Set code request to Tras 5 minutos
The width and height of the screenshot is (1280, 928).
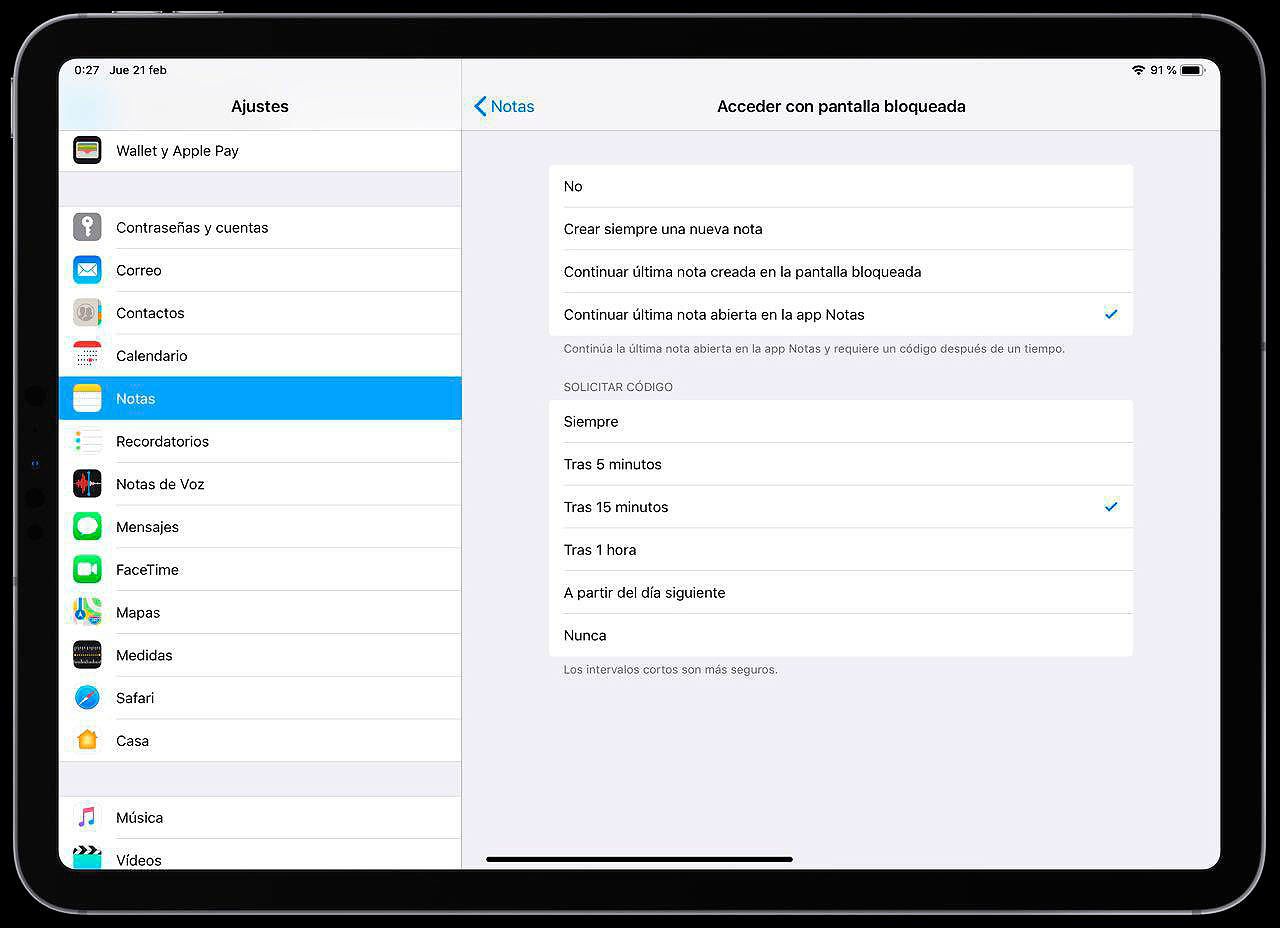[x=841, y=464]
